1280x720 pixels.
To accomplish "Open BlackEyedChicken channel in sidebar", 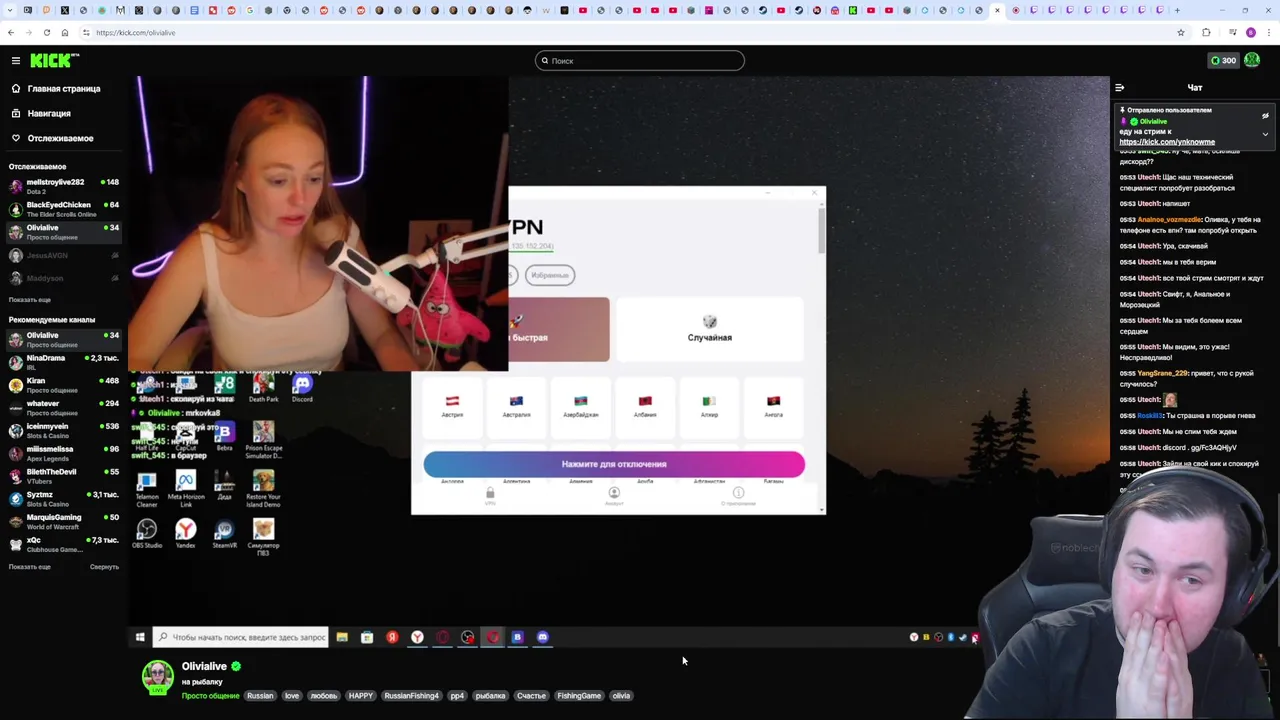I will (63, 209).
